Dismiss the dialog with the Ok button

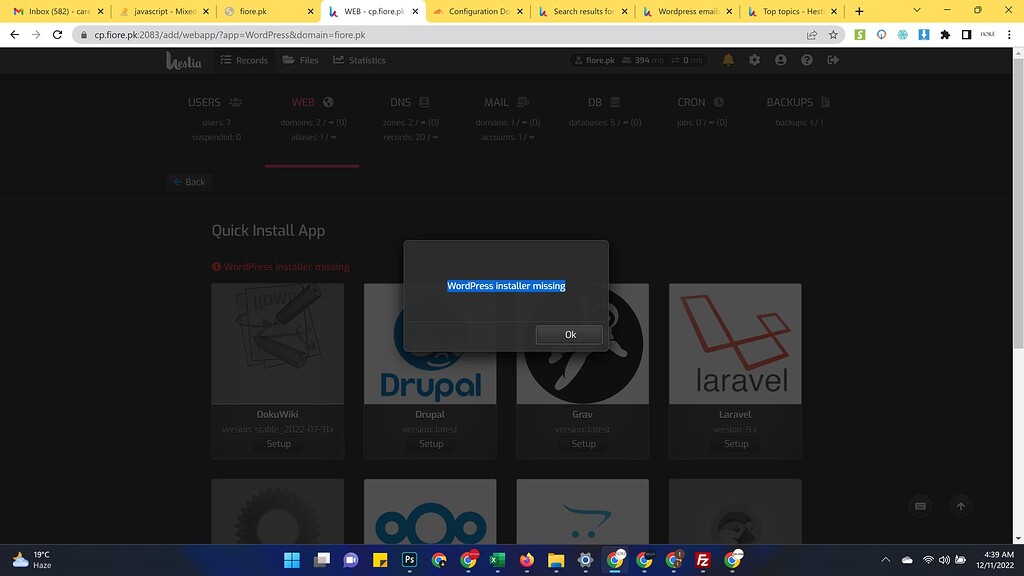[569, 334]
